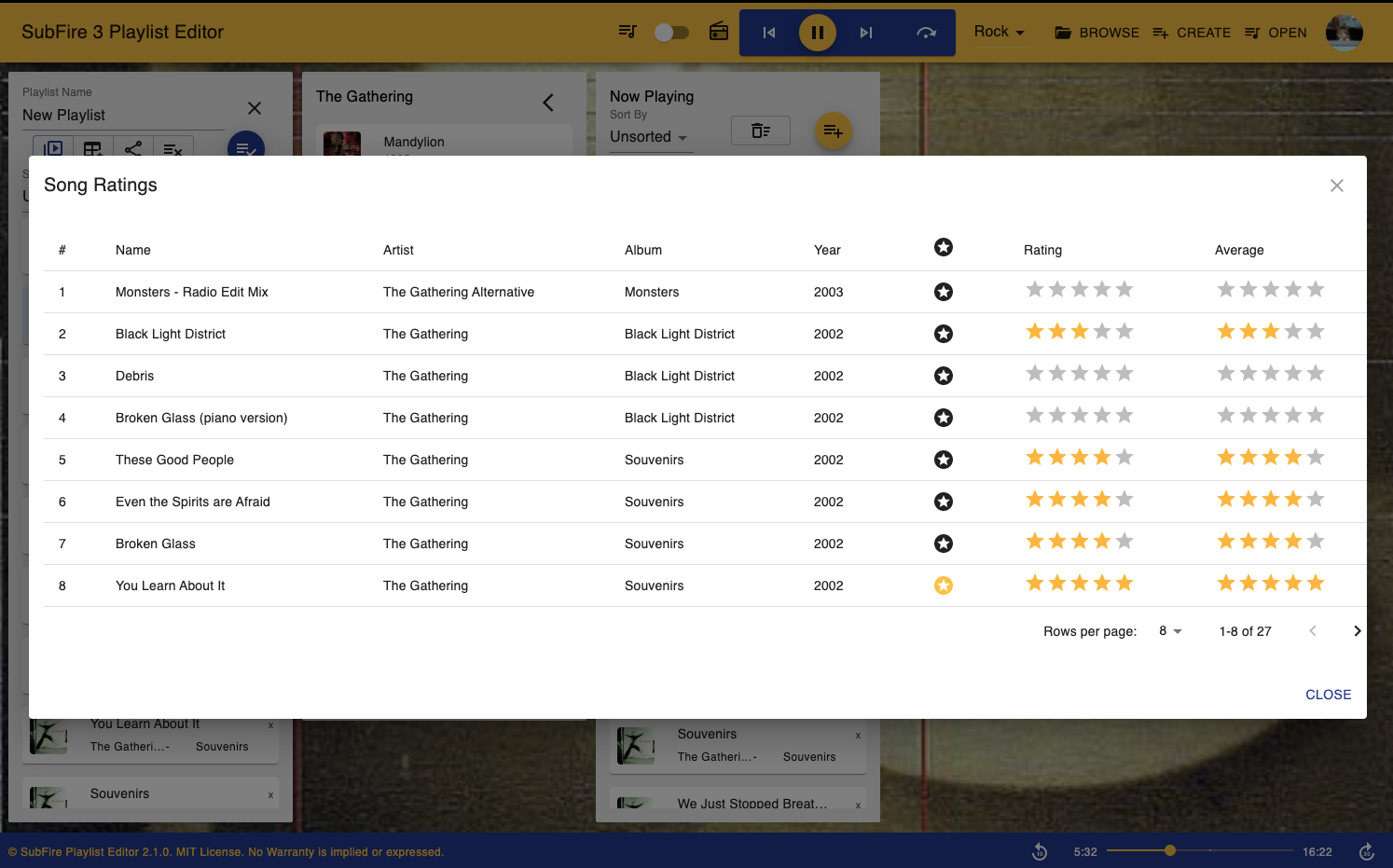Set Black Light District rating to four stars
The width and height of the screenshot is (1393, 868).
[x=1102, y=331]
